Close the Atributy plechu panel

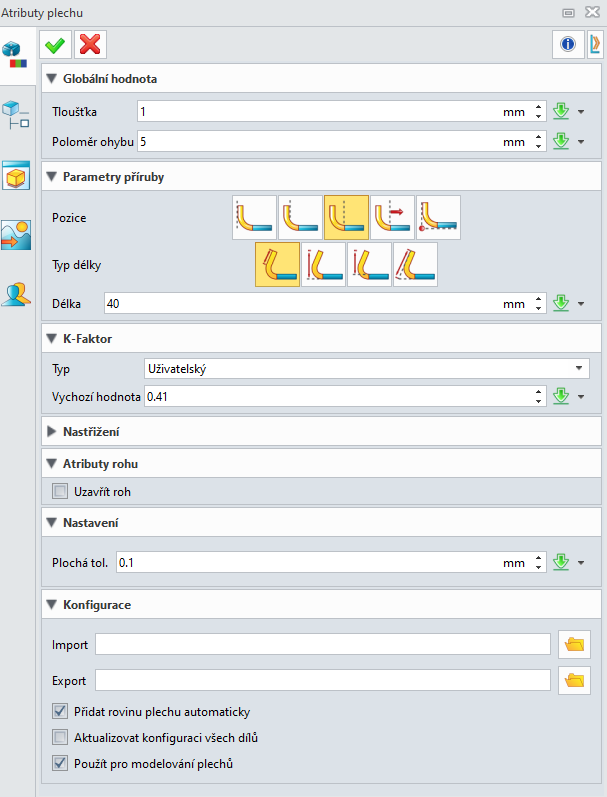click(592, 12)
